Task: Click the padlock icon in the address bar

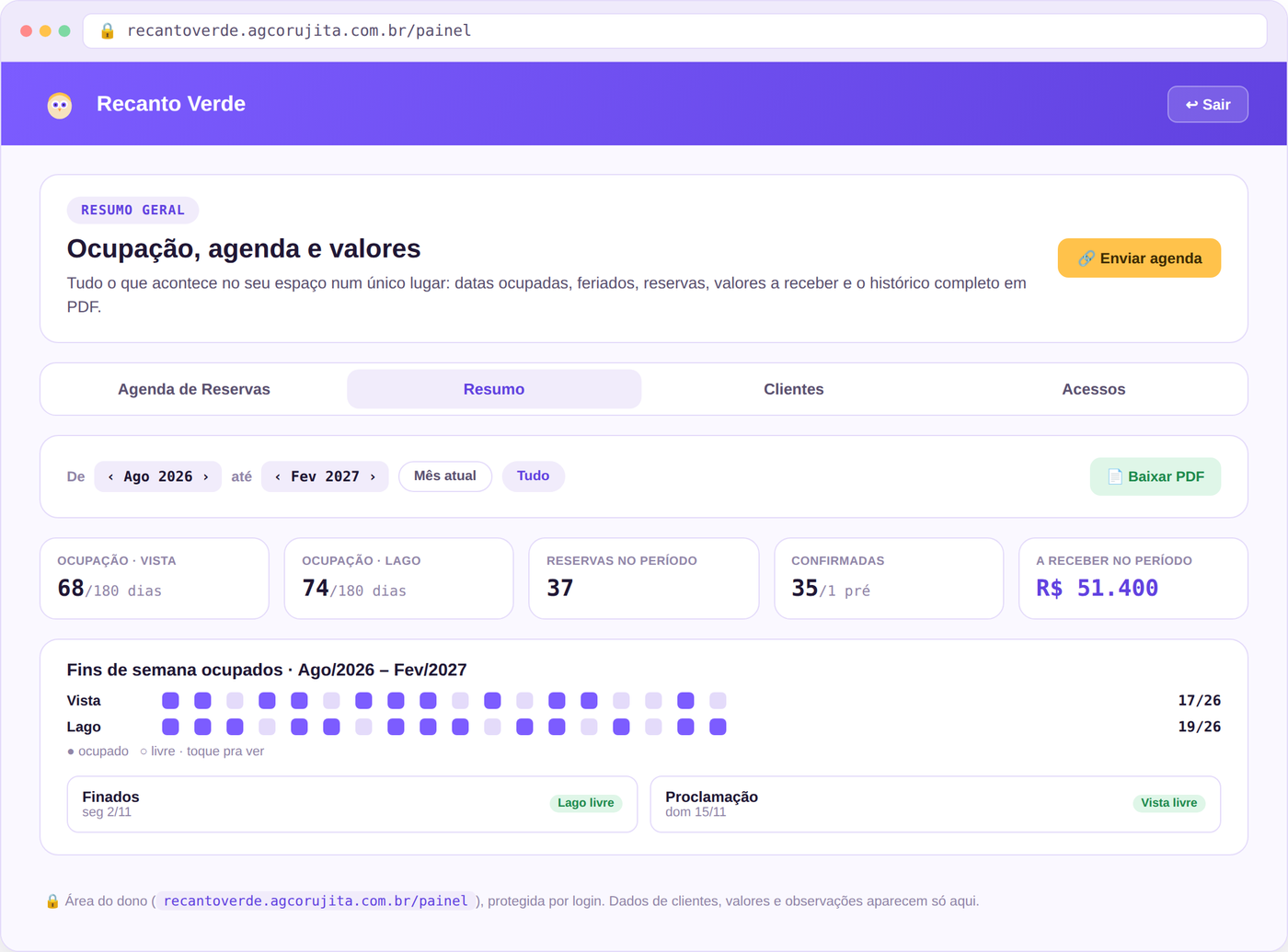Action: coord(108,31)
